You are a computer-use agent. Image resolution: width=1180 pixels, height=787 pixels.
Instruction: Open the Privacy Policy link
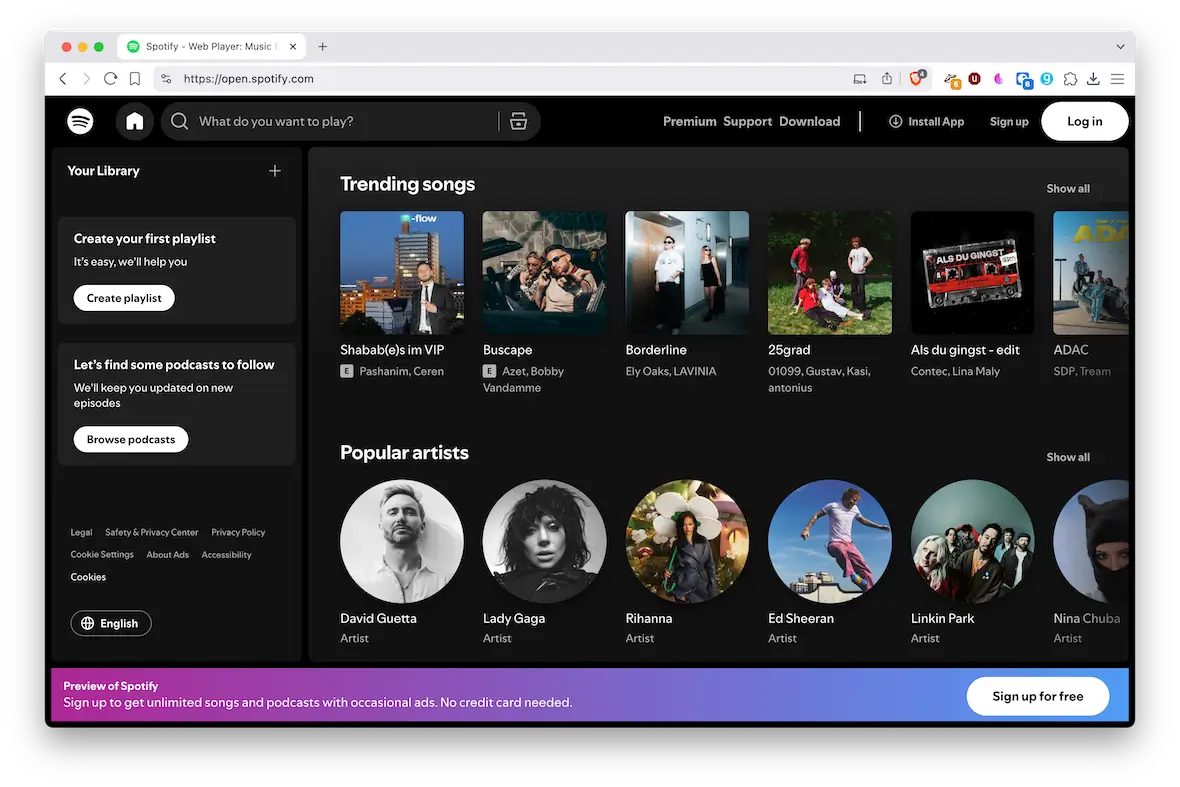[x=238, y=532]
